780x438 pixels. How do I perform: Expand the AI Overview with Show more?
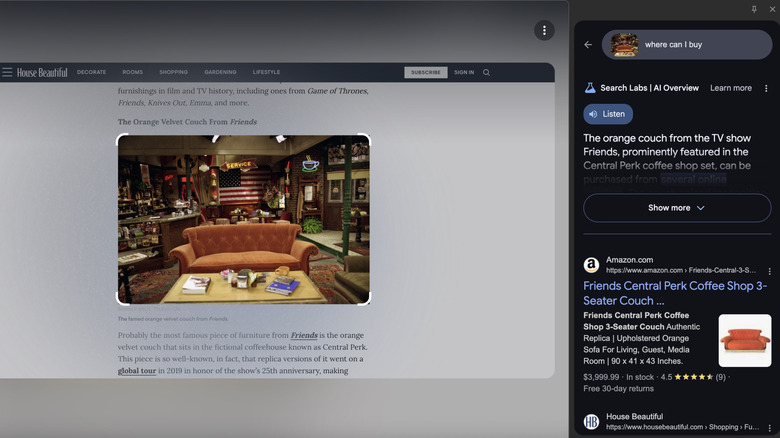(677, 208)
